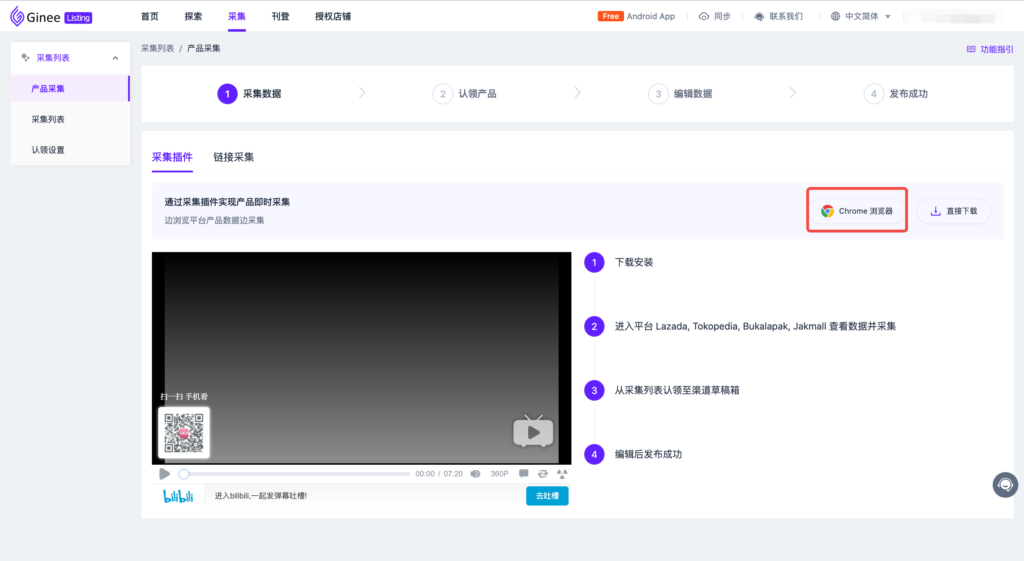Click the Chrome 浏览器 button

tap(857, 211)
